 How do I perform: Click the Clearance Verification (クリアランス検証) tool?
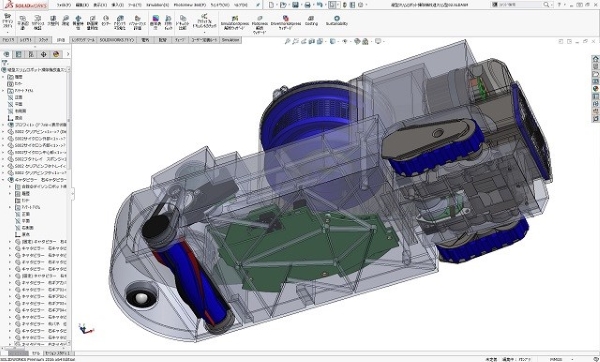[38, 22]
